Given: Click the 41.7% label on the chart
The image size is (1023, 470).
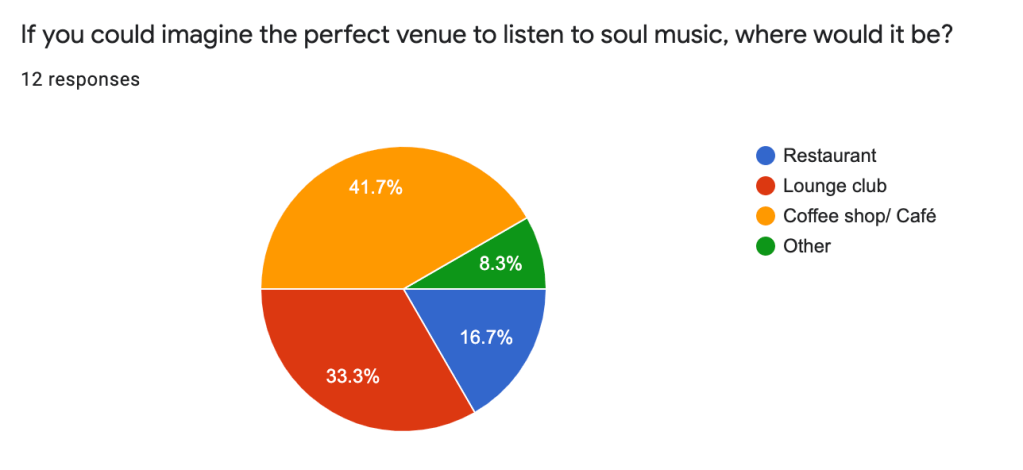Looking at the screenshot, I should pos(375,186).
